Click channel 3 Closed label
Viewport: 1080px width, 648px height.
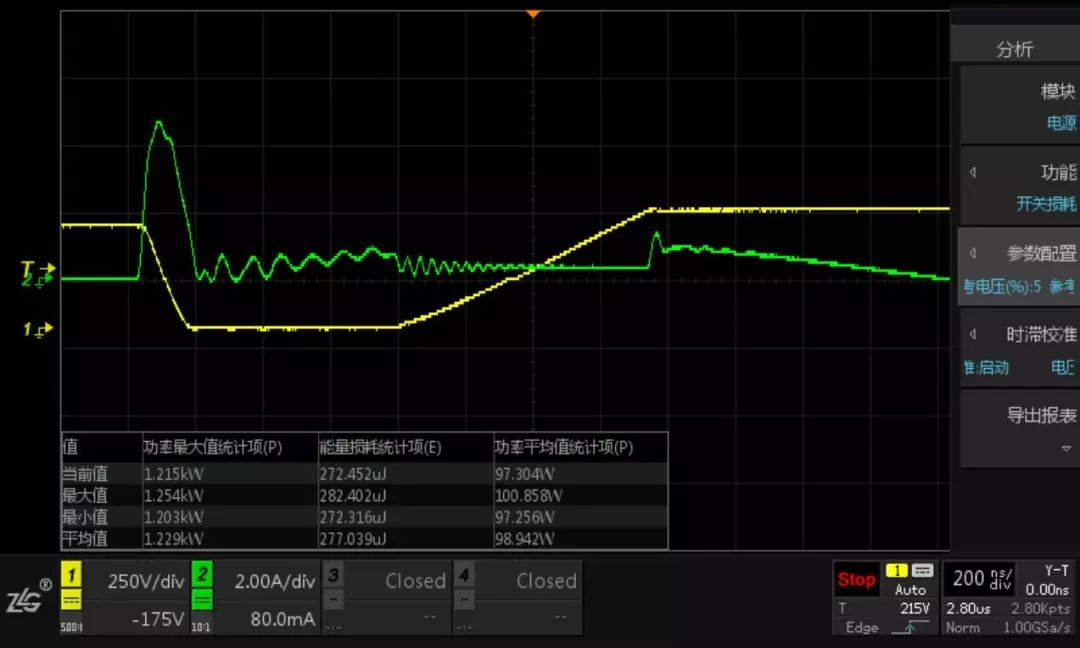[x=415, y=581]
